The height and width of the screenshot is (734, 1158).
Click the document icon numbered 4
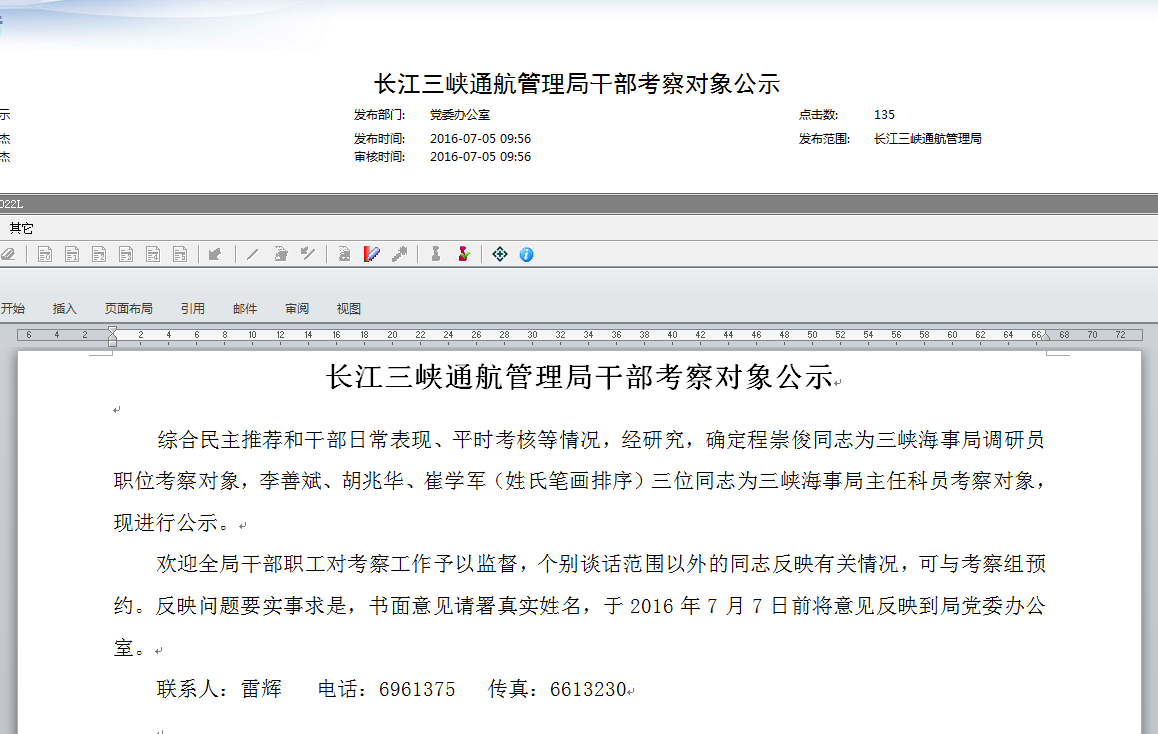click(x=153, y=255)
